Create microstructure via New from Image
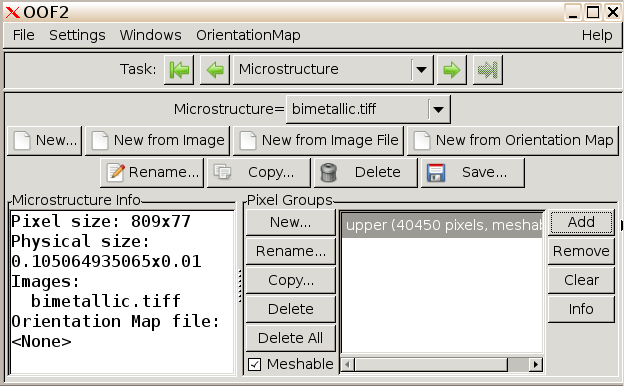Image resolution: width=624 pixels, height=386 pixels. [x=158, y=140]
